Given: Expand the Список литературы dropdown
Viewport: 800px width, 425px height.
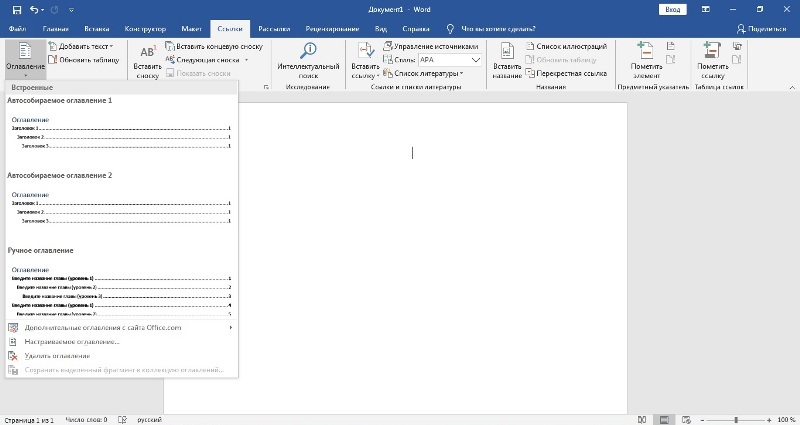Looking at the screenshot, I should pos(461,73).
